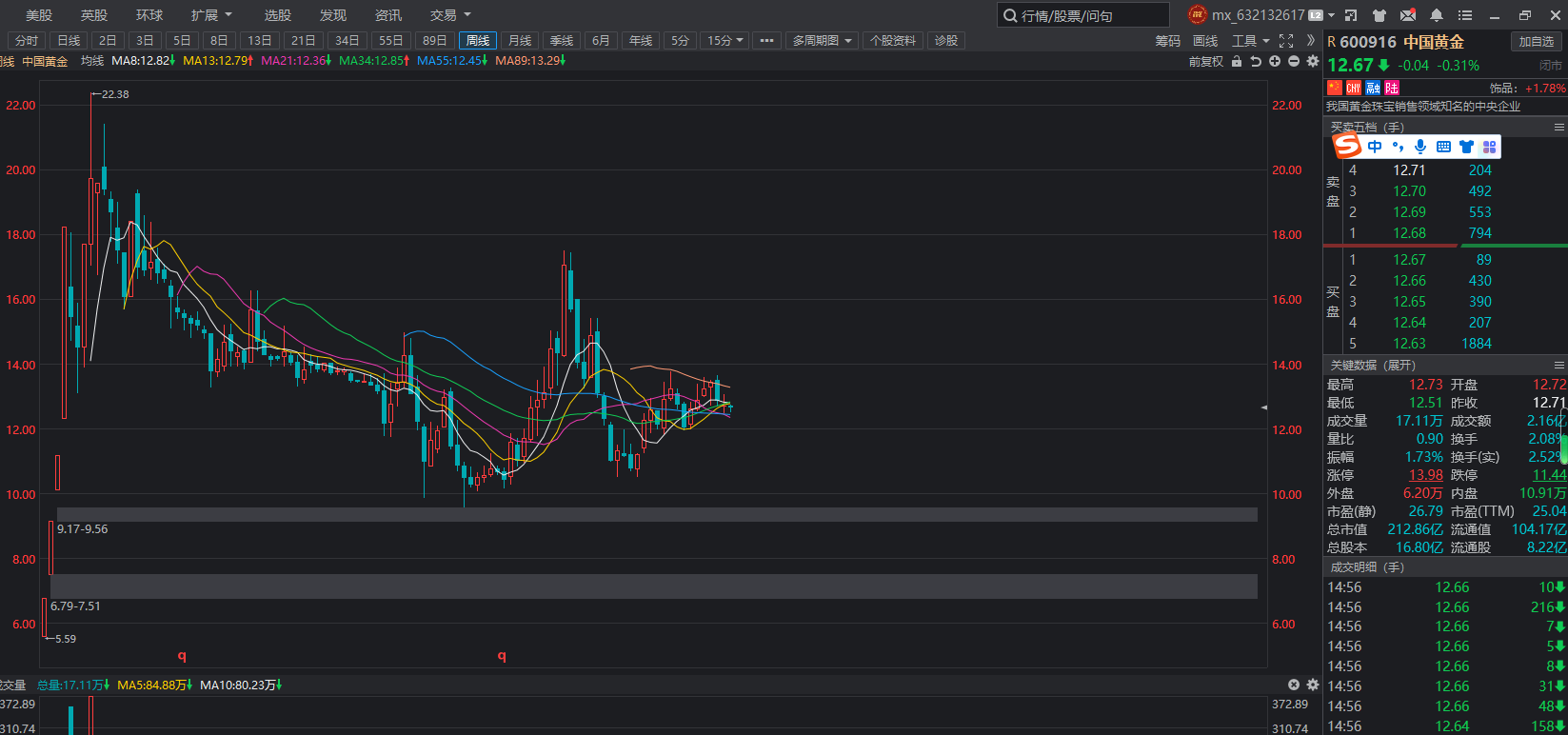Open the 选股 stock screener menu

tap(278, 15)
